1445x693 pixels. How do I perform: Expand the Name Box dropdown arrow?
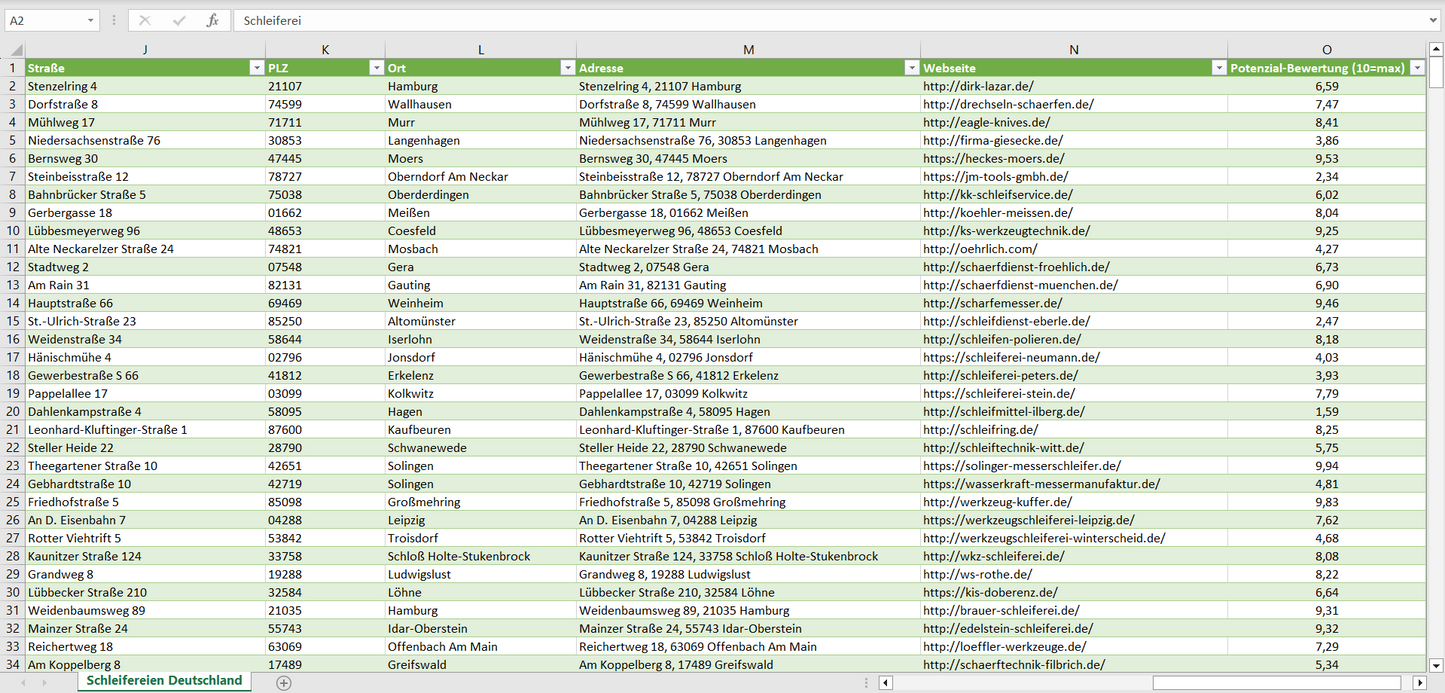point(91,20)
